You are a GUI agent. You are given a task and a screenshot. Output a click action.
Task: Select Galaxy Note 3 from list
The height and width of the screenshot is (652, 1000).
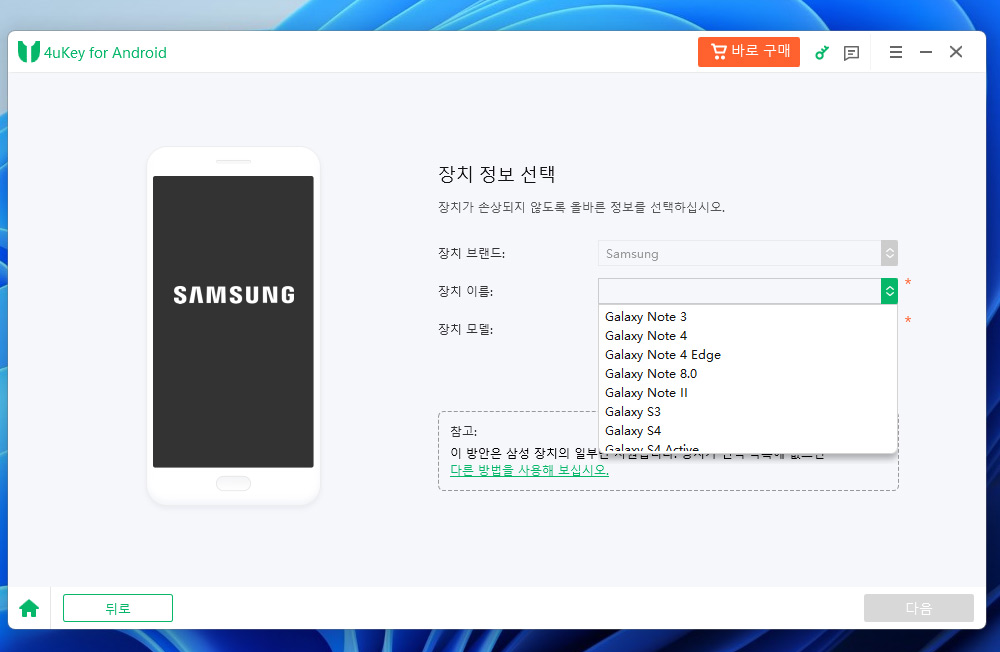(747, 316)
